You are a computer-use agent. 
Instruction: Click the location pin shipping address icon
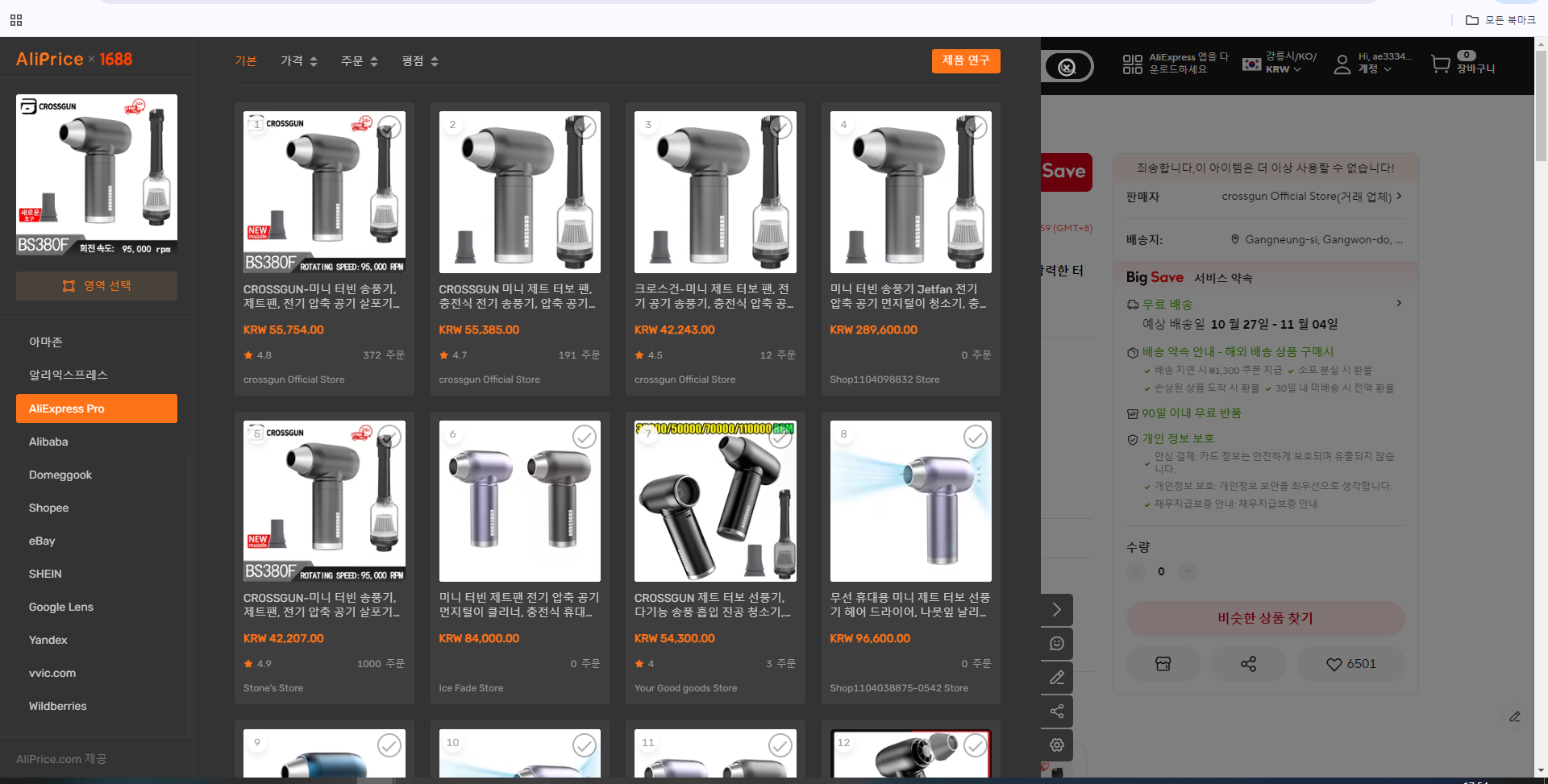(1234, 239)
